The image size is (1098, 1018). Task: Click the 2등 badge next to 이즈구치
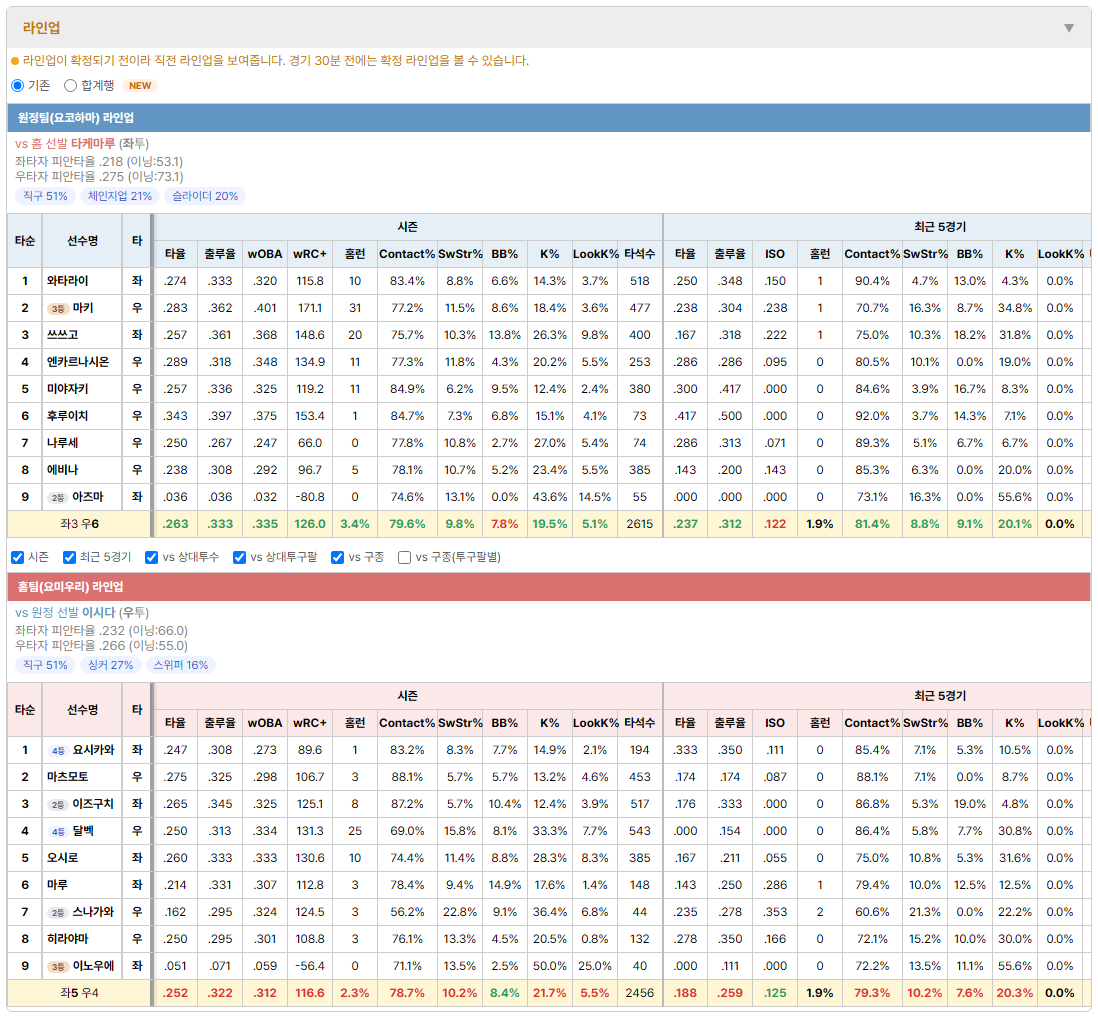pos(57,804)
